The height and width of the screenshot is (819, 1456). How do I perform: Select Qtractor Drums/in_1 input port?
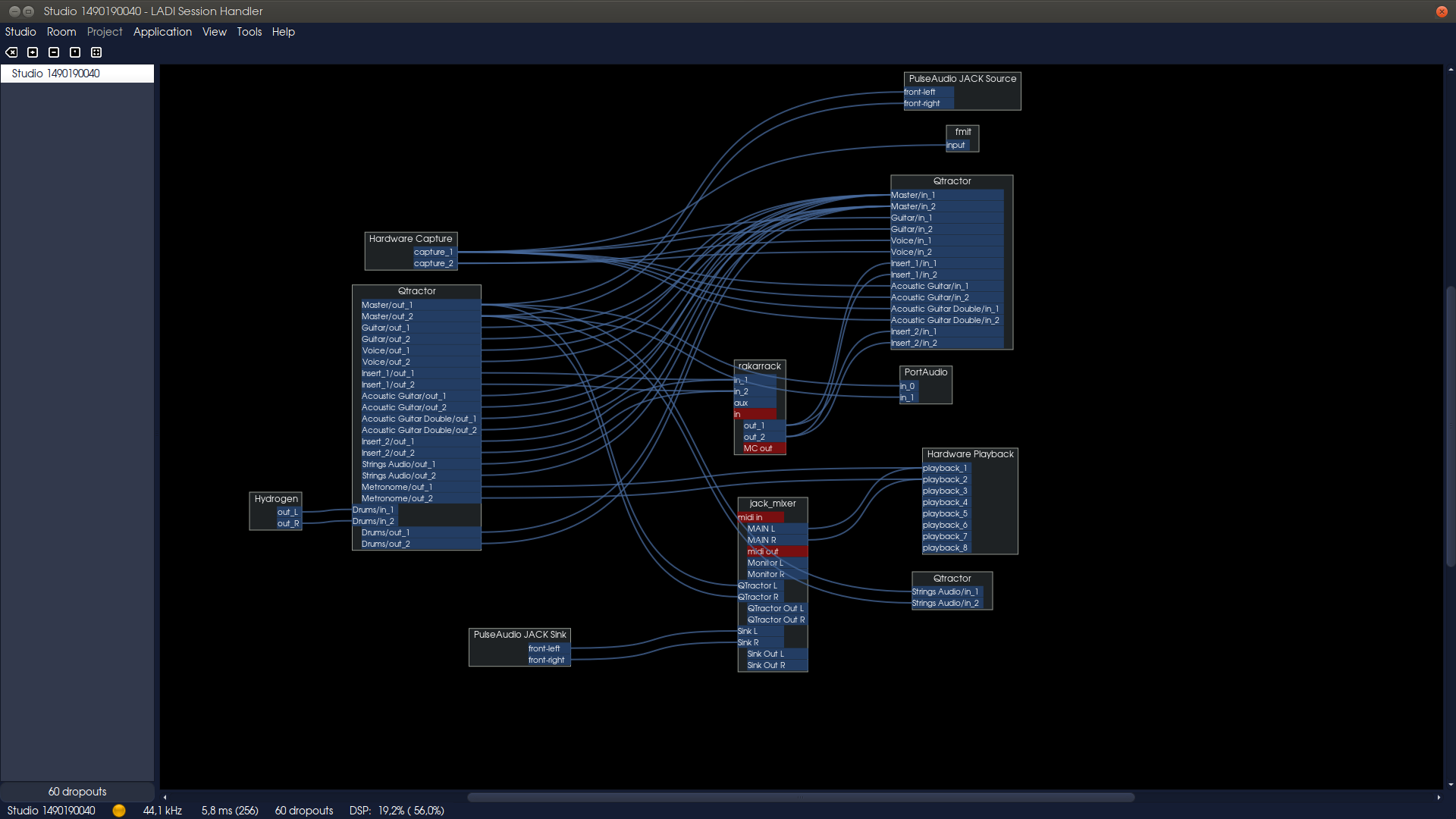point(375,510)
